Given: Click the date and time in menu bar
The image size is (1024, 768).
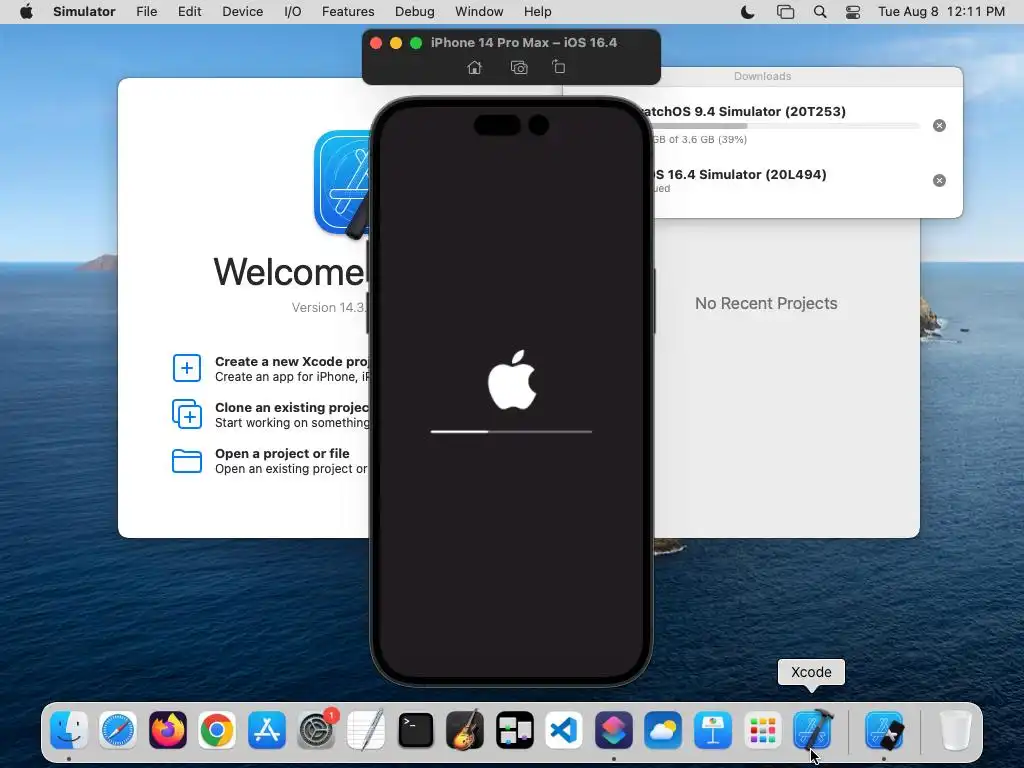Looking at the screenshot, I should coord(941,12).
